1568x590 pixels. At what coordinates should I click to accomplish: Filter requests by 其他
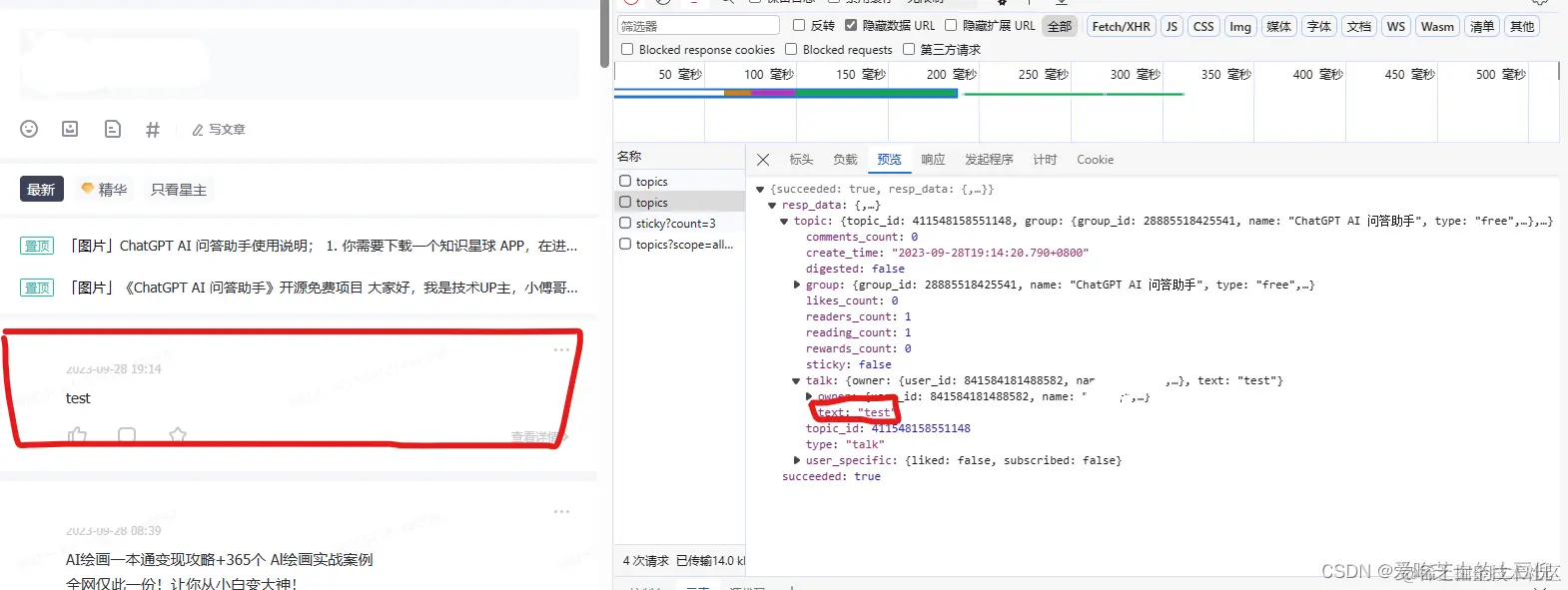pos(1522,27)
